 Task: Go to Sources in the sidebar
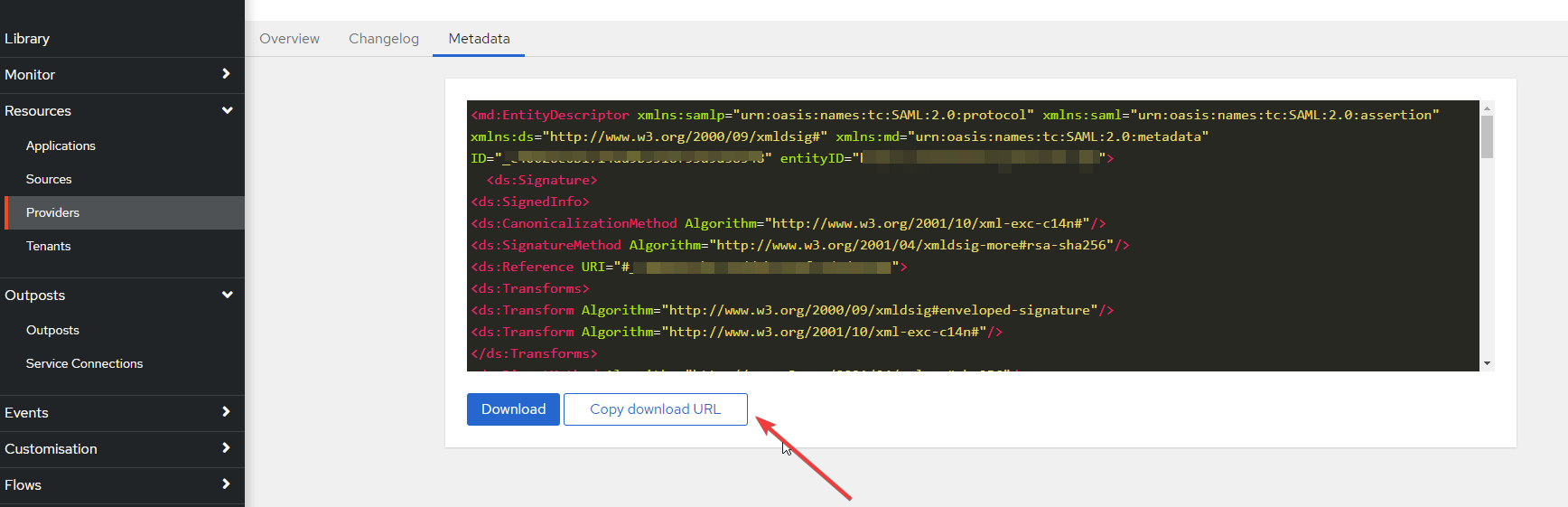[49, 179]
